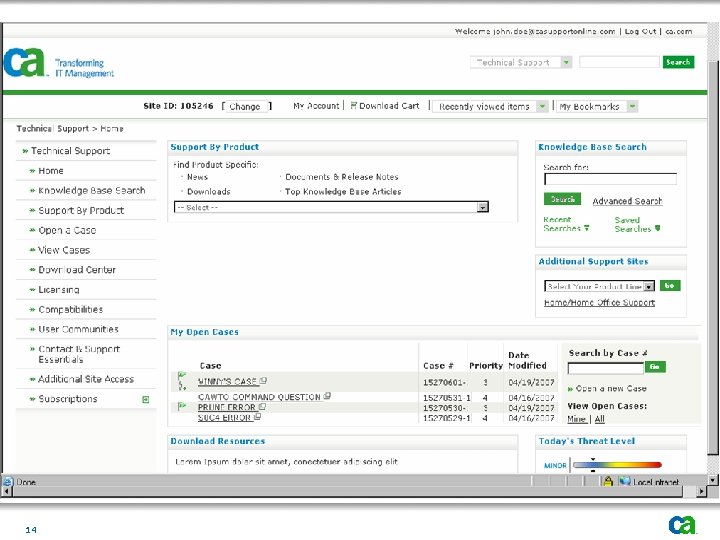Click the page icon beside Done status
This screenshot has width=720, height=540.
8,482
